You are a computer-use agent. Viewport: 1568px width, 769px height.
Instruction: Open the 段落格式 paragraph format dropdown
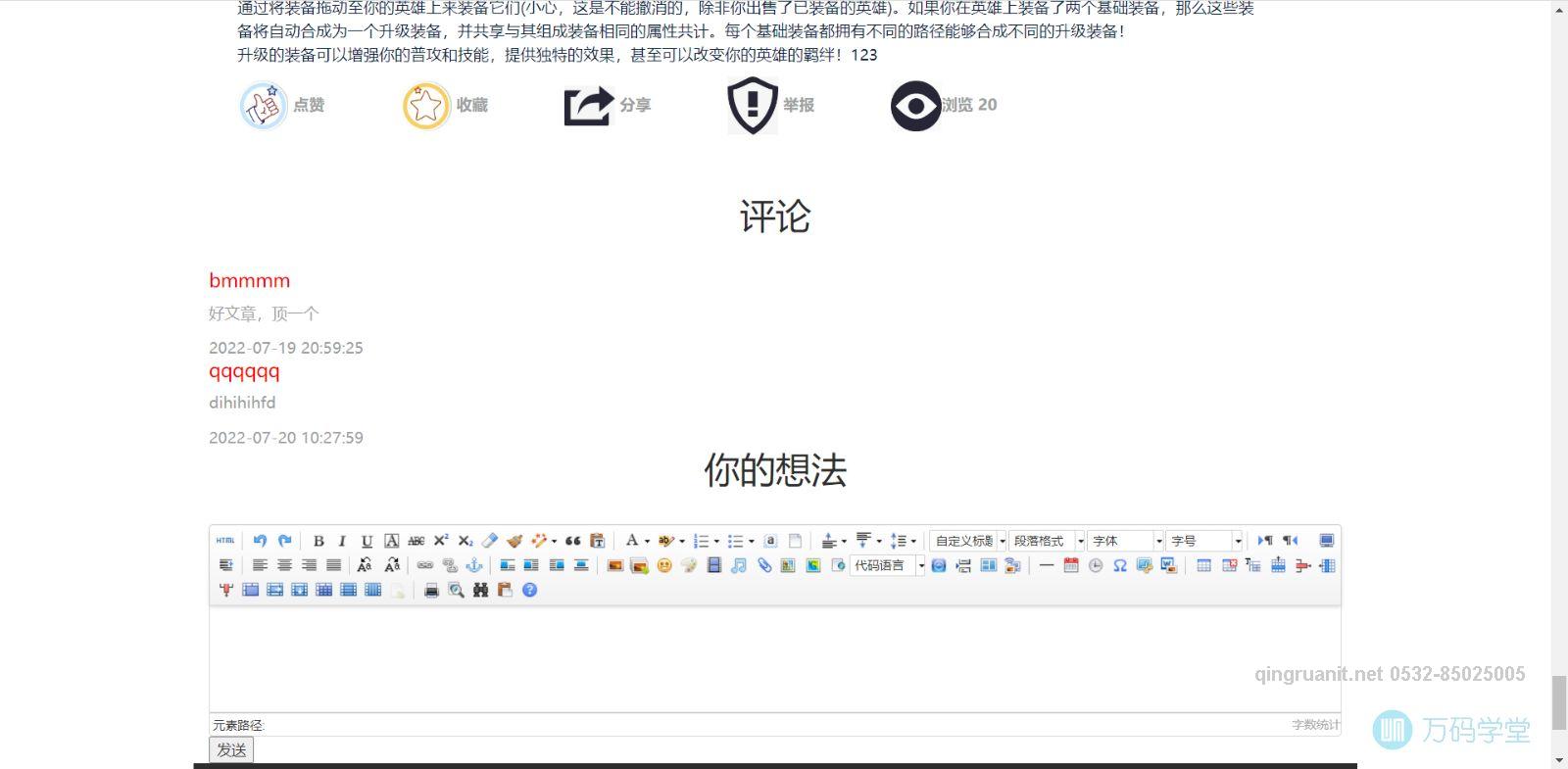coord(1048,541)
